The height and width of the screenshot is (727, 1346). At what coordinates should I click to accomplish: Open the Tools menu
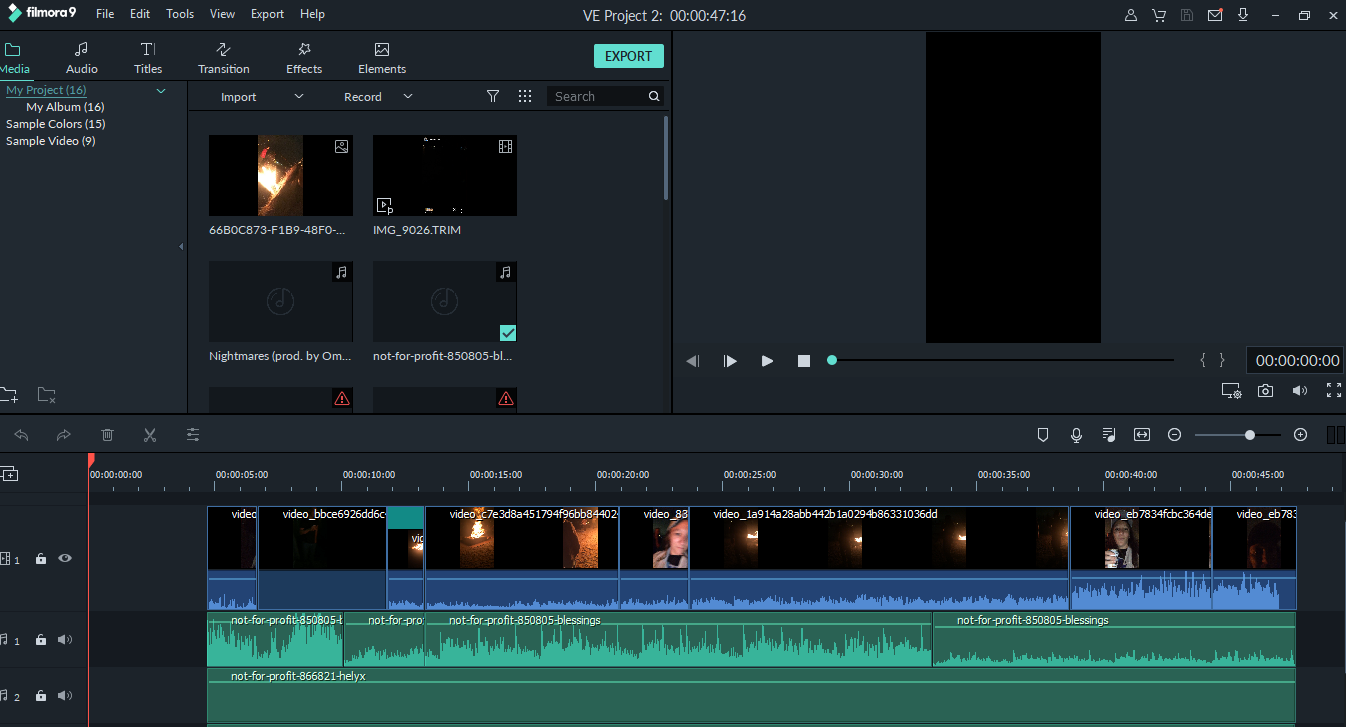180,14
